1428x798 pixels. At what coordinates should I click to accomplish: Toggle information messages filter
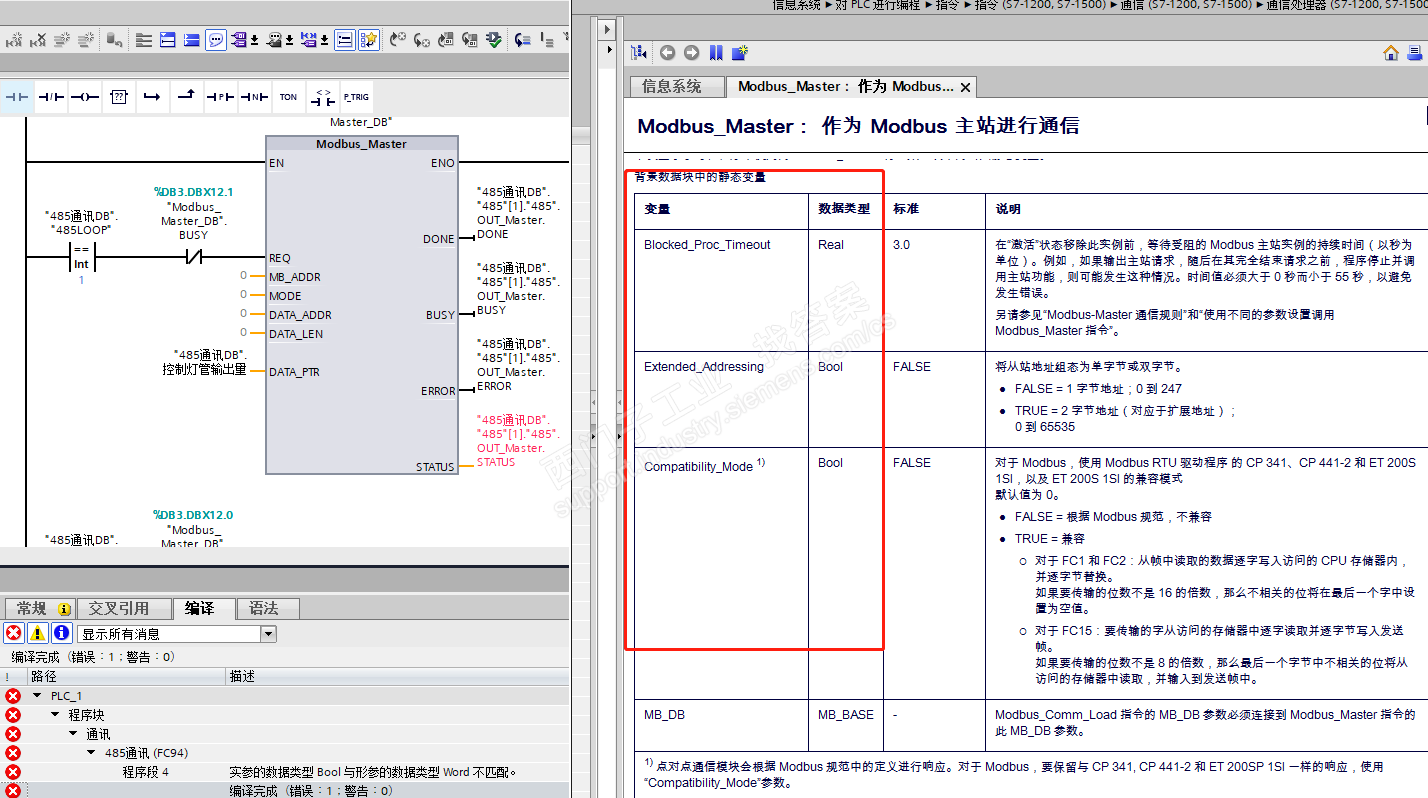[61, 633]
